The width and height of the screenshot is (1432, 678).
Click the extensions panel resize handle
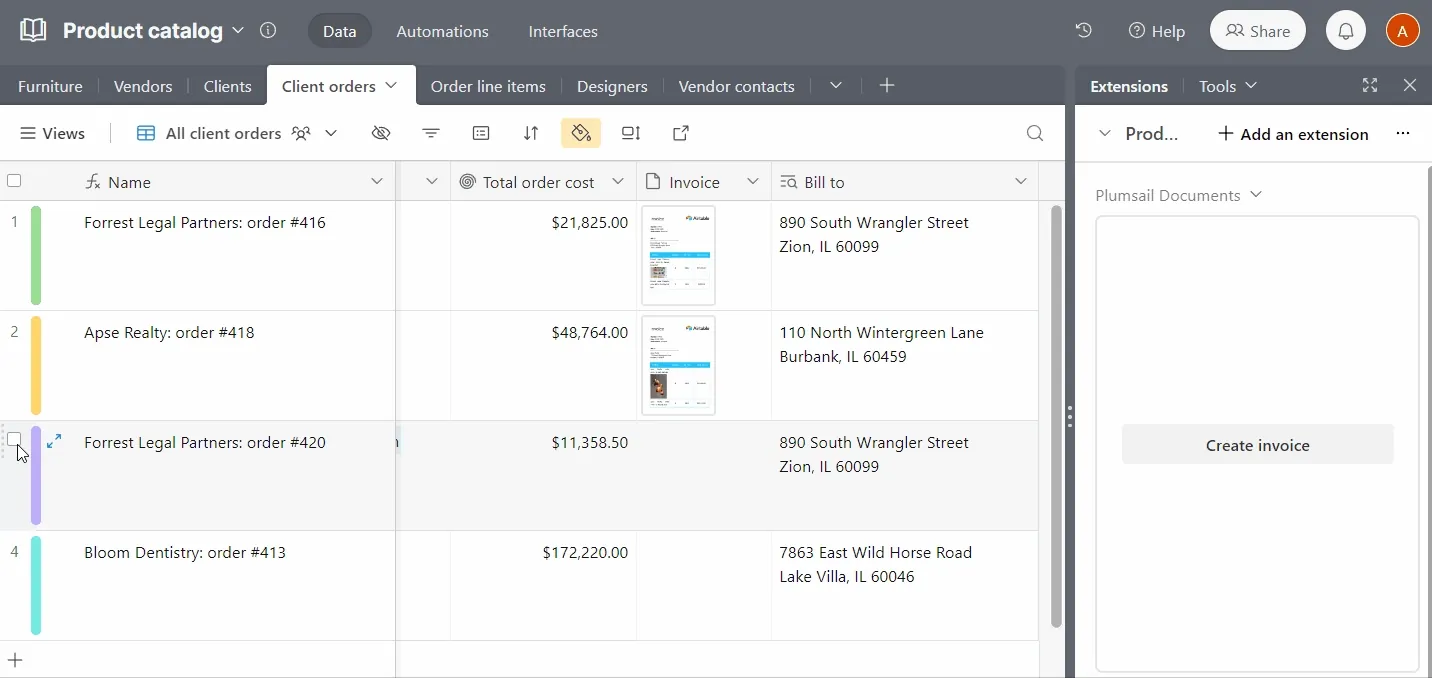point(1070,417)
